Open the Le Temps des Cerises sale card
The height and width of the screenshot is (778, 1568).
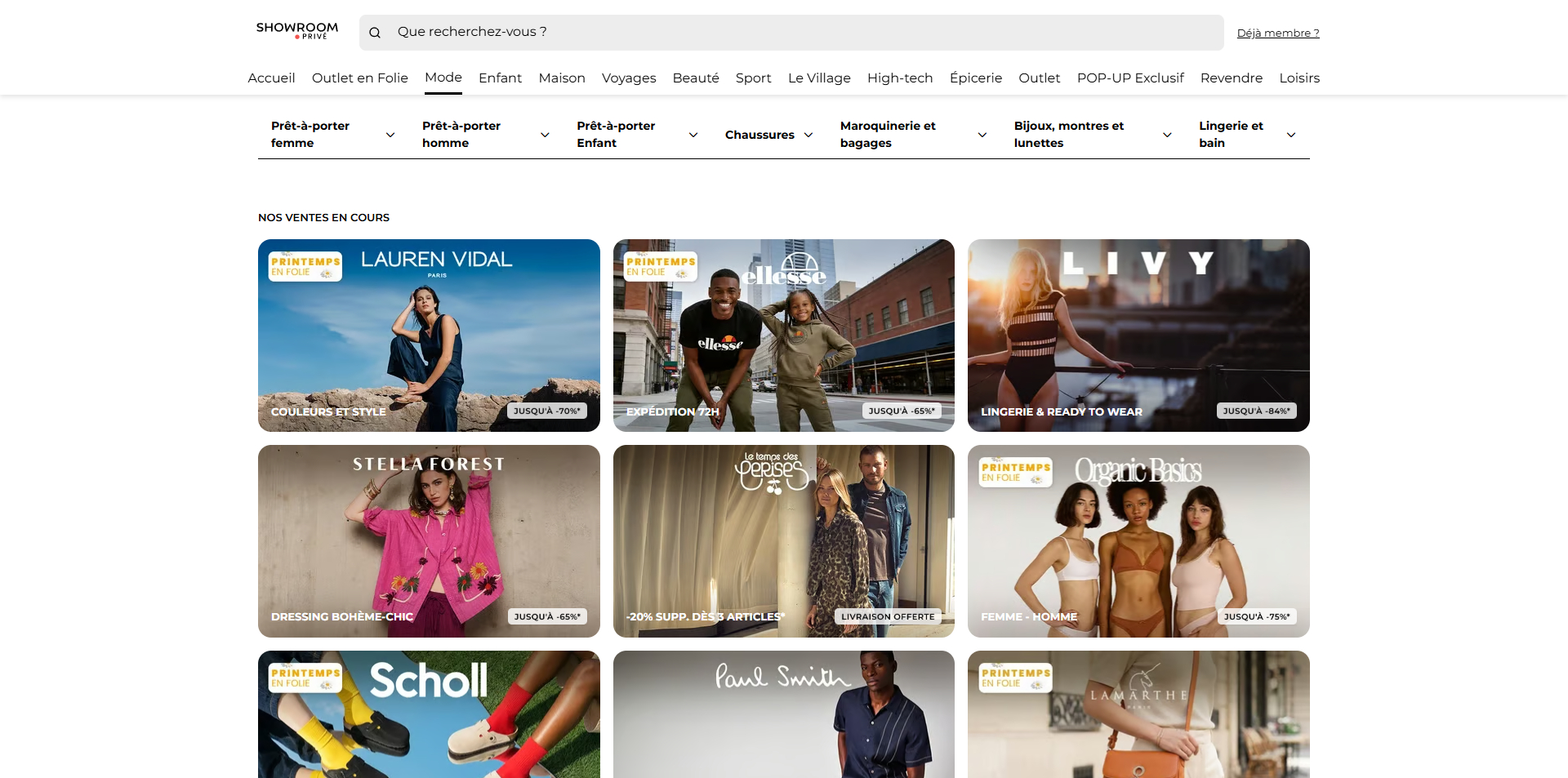tap(784, 541)
